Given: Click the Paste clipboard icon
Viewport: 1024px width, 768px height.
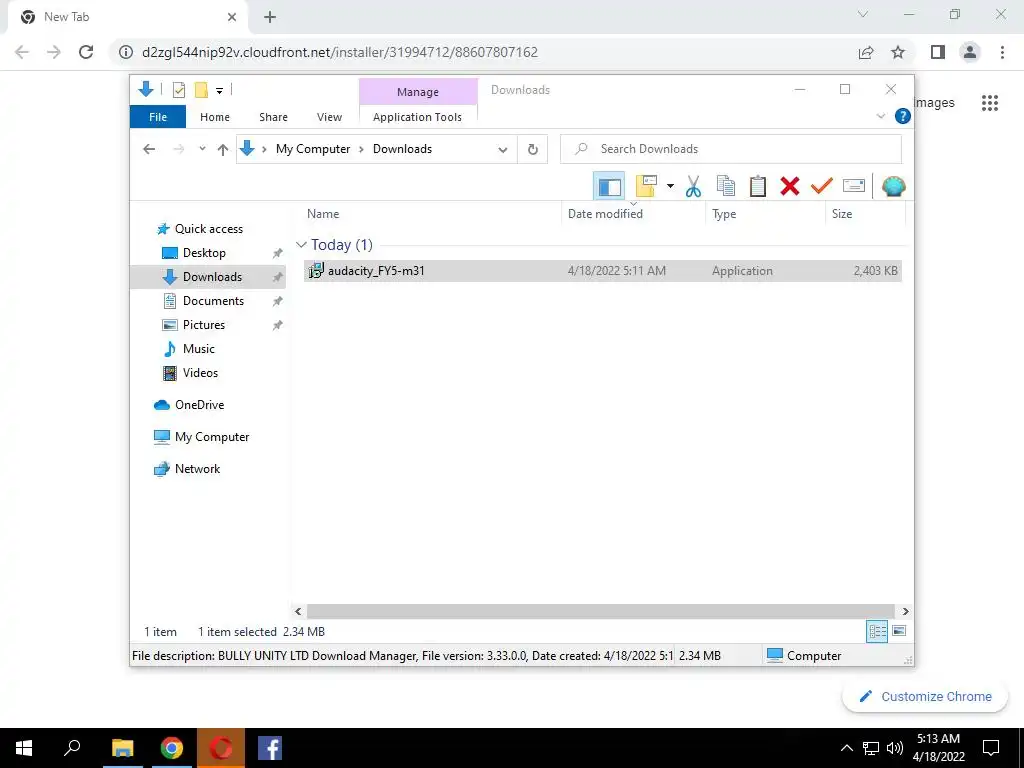Looking at the screenshot, I should [757, 186].
